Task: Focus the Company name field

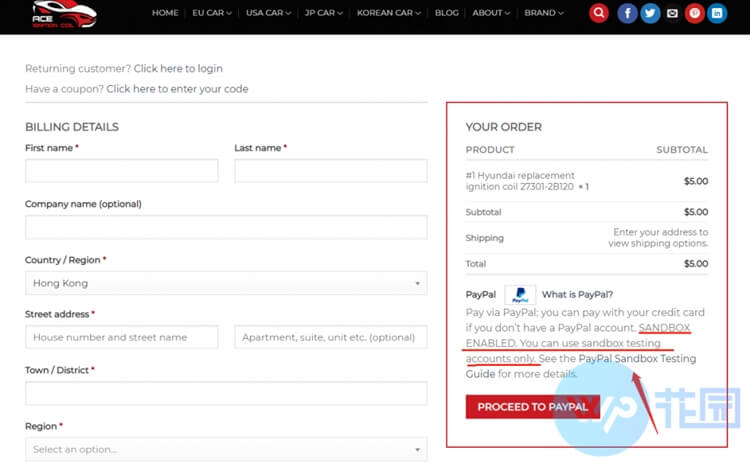Action: tap(226, 227)
